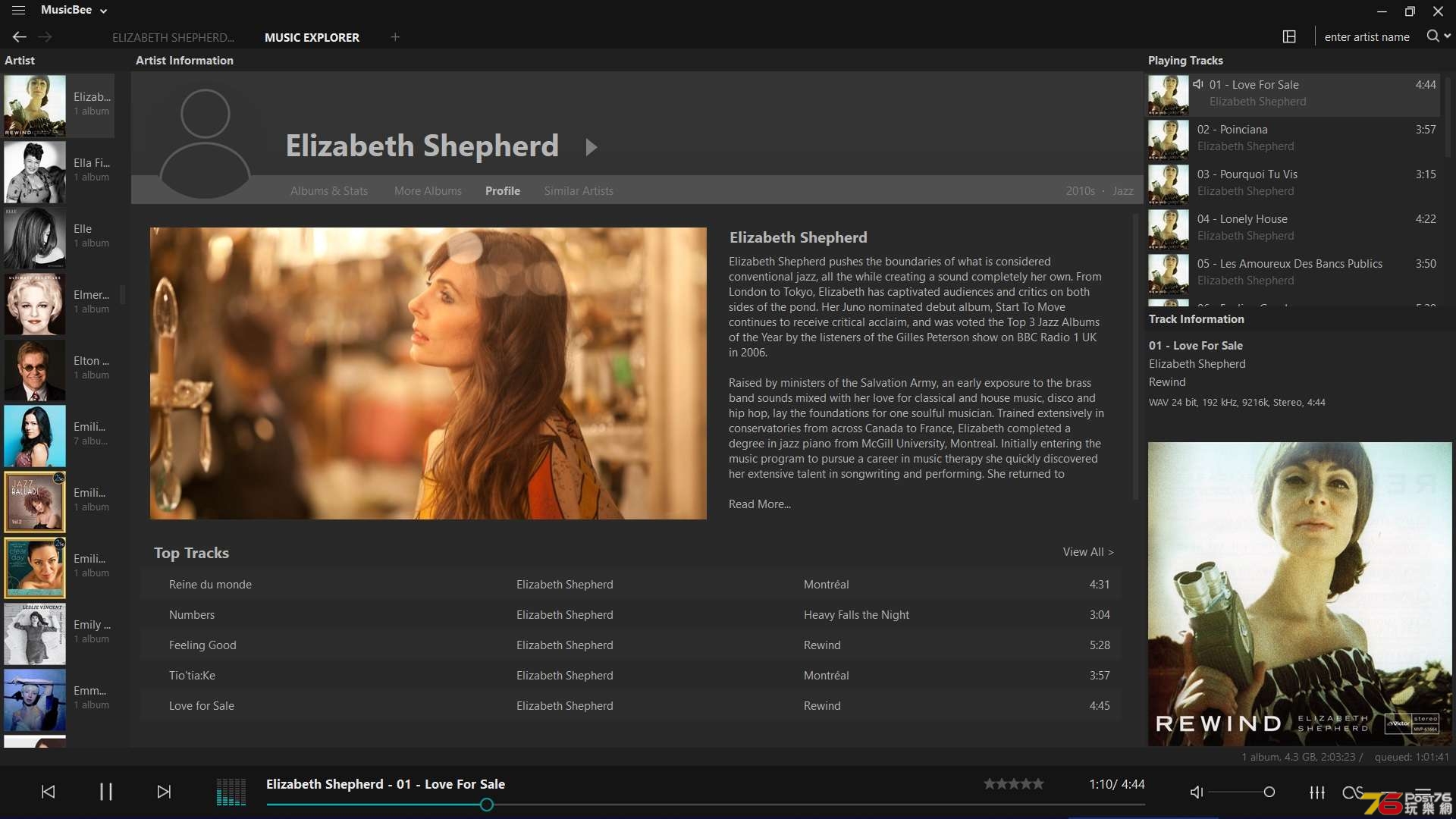Toggle the time display 1:10/ 4:44
1456x819 pixels.
pyautogui.click(x=1117, y=784)
